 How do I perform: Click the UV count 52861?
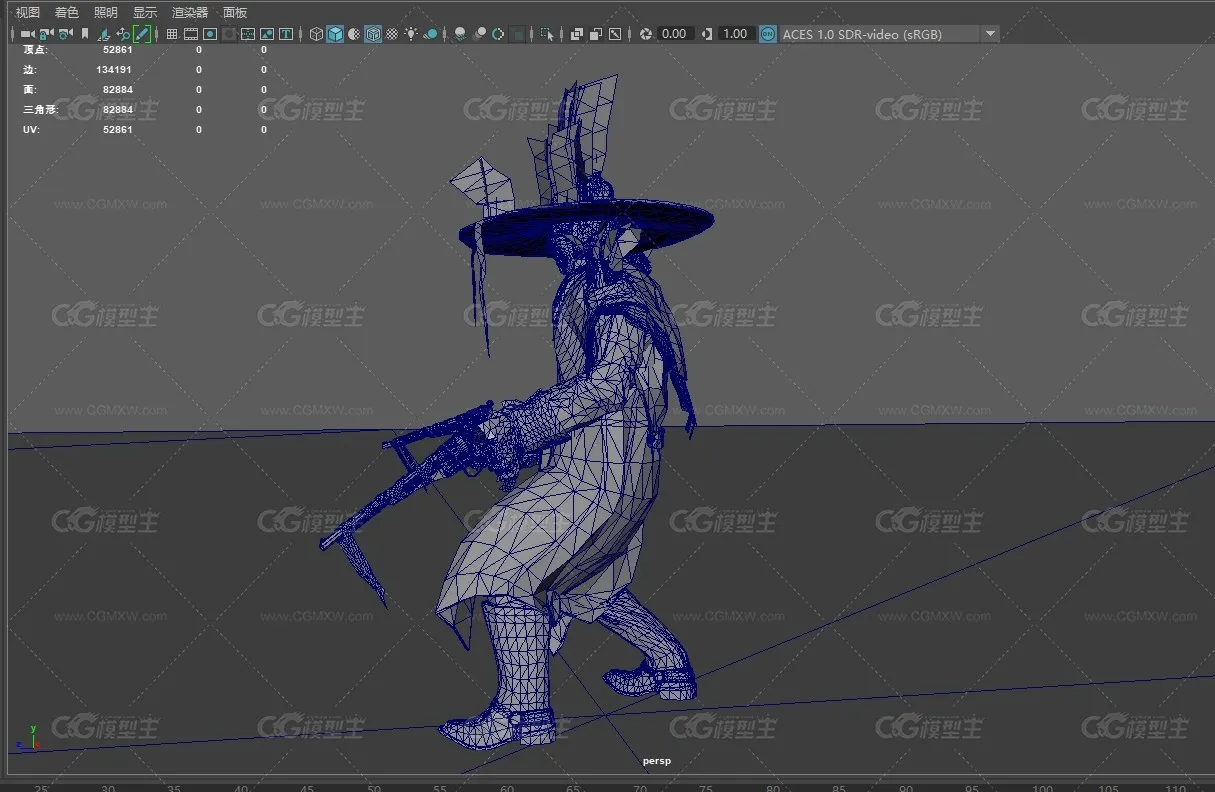click(x=117, y=129)
